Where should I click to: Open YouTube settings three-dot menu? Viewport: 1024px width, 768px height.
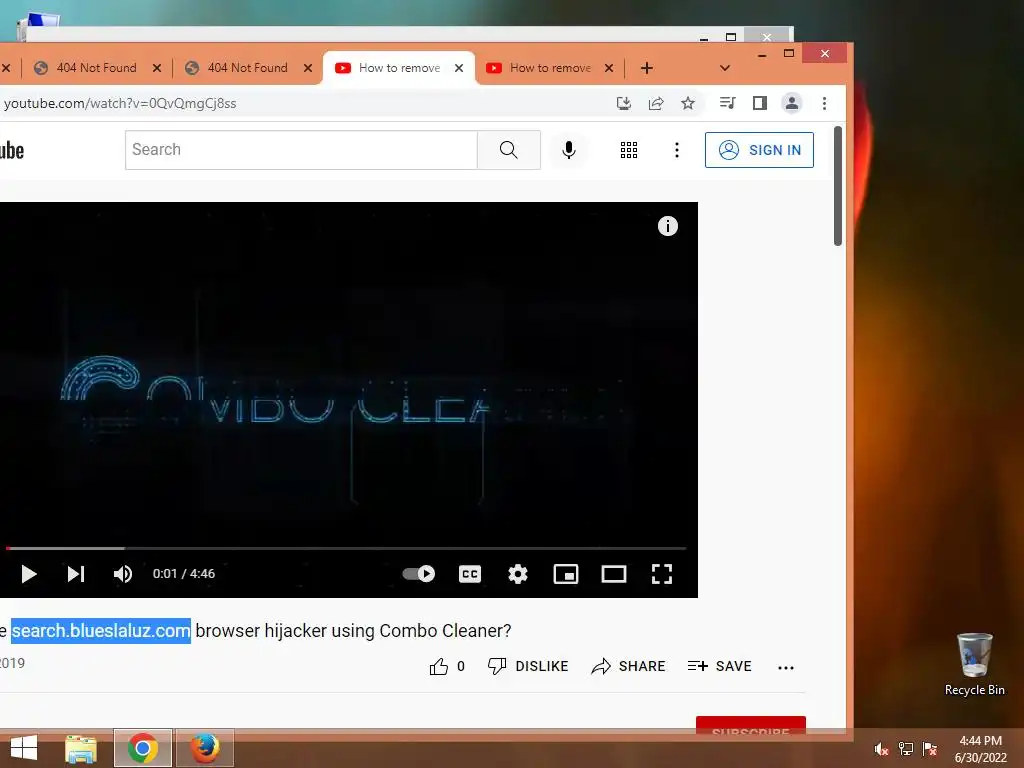coord(677,150)
